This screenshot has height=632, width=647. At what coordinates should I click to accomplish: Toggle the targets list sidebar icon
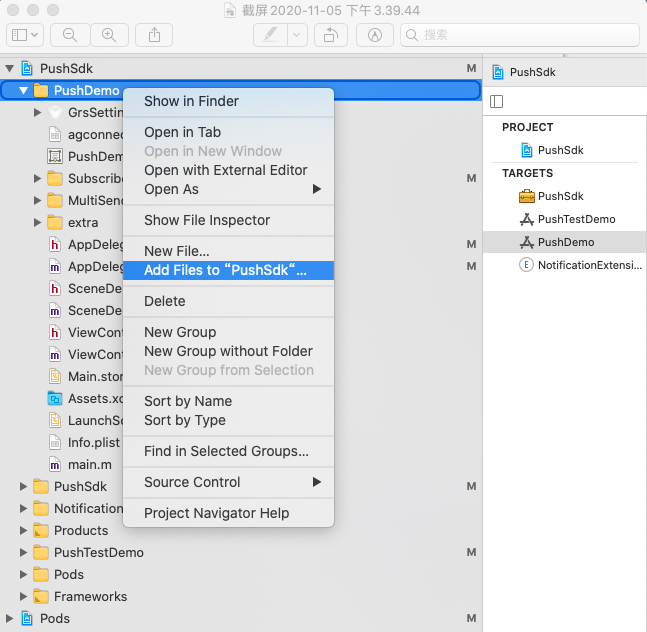pyautogui.click(x=496, y=101)
